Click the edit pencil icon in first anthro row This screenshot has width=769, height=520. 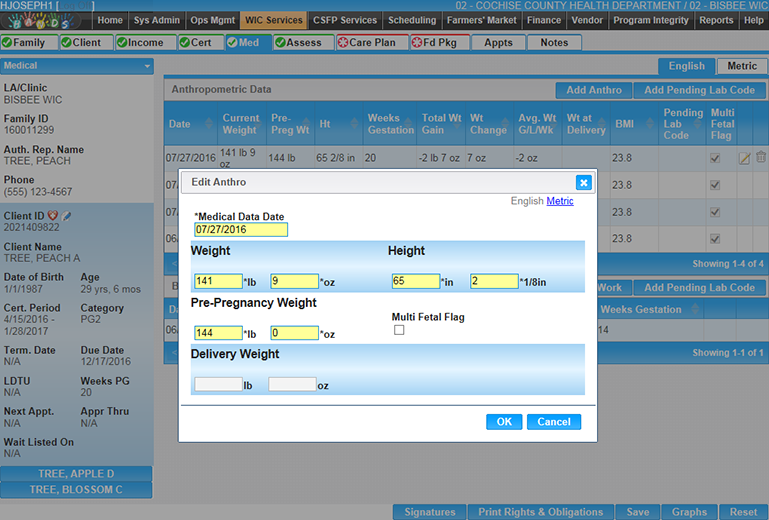click(744, 158)
